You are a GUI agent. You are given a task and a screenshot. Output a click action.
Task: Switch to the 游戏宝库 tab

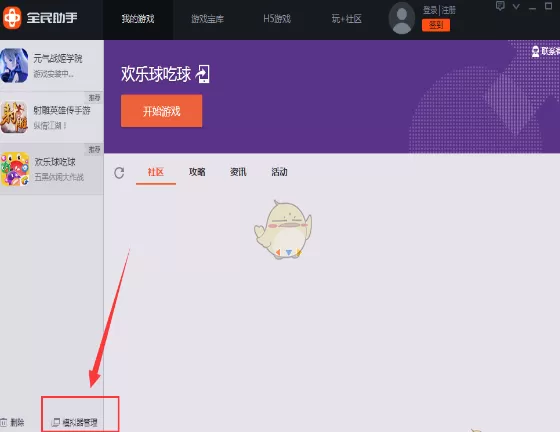[x=208, y=19]
